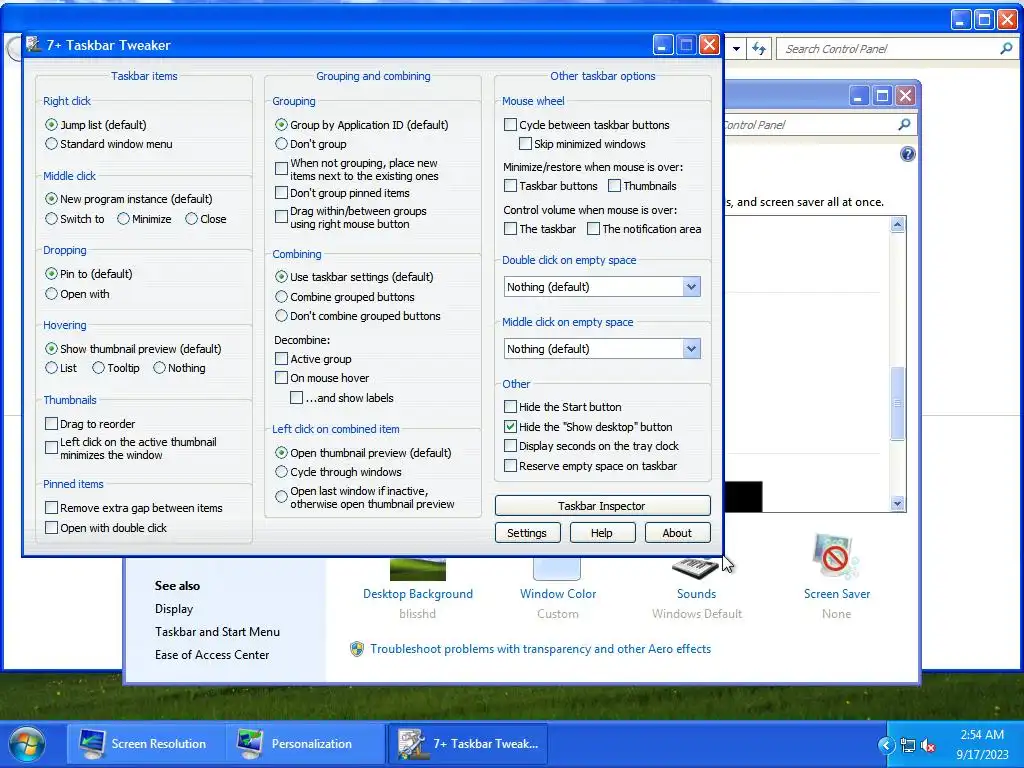
Task: Open the Windows Start orb
Action: (27, 744)
